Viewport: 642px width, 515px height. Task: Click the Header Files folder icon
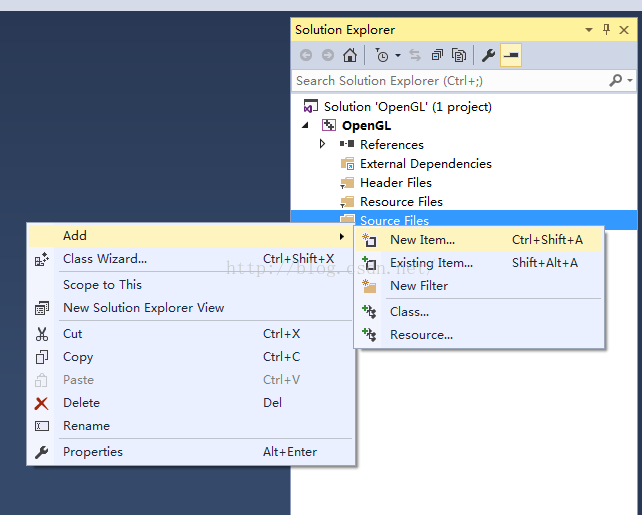click(x=347, y=183)
